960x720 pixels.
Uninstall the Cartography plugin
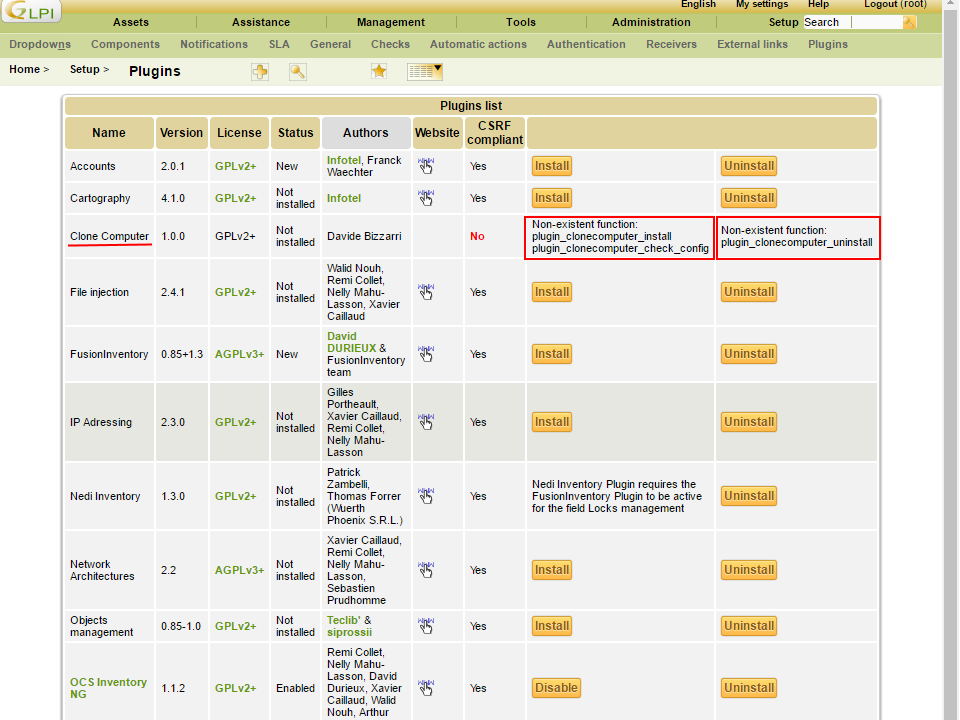coord(749,198)
